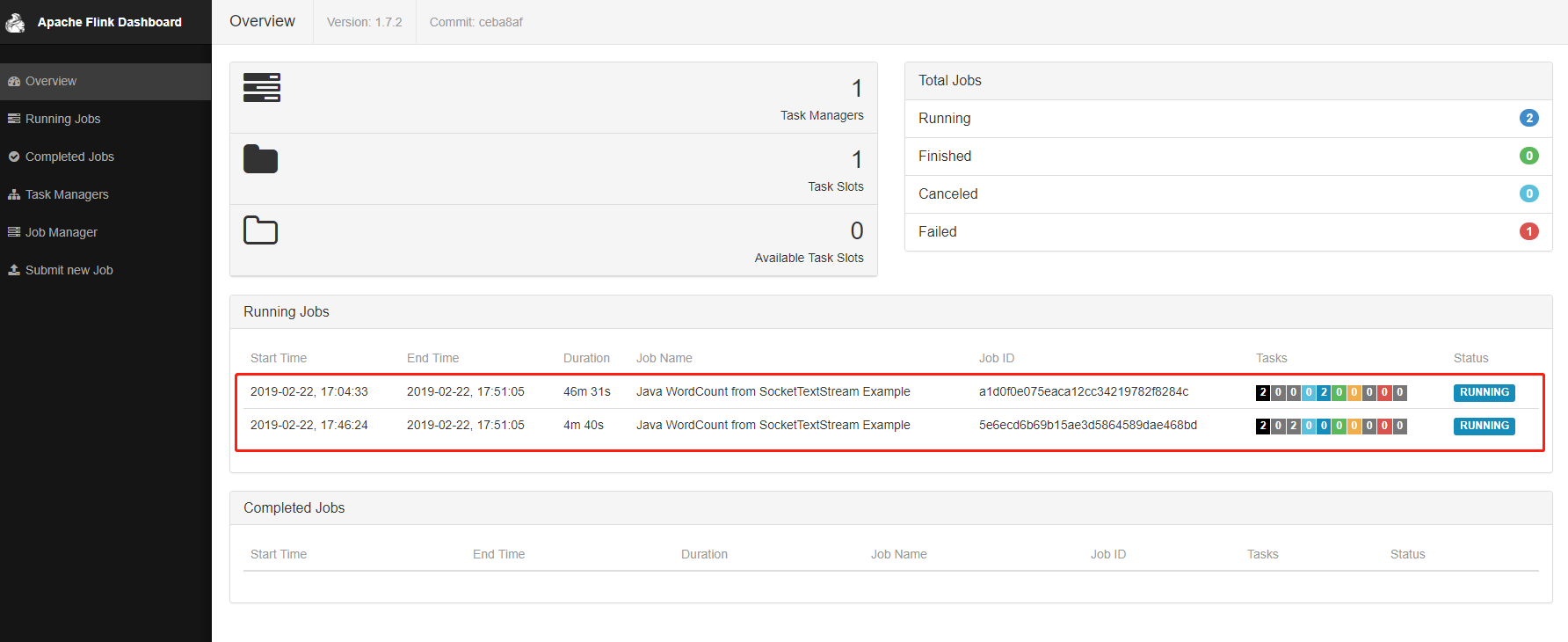Click the Status header in Running Jobs
This screenshot has width=1568, height=642.
[1470, 358]
